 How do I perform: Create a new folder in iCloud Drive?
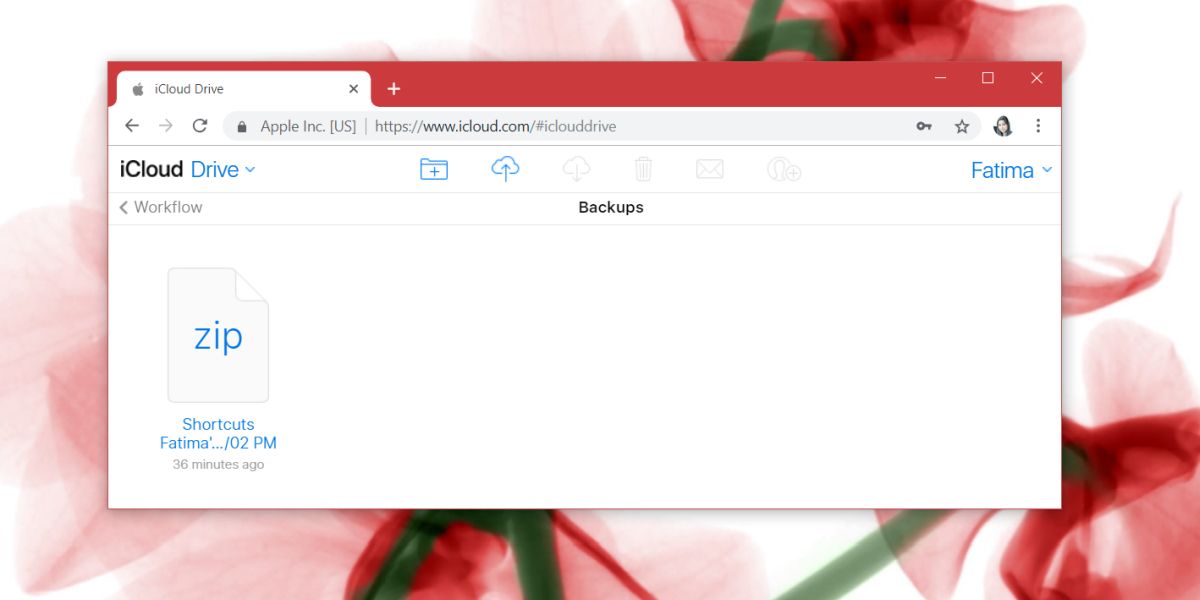434,169
